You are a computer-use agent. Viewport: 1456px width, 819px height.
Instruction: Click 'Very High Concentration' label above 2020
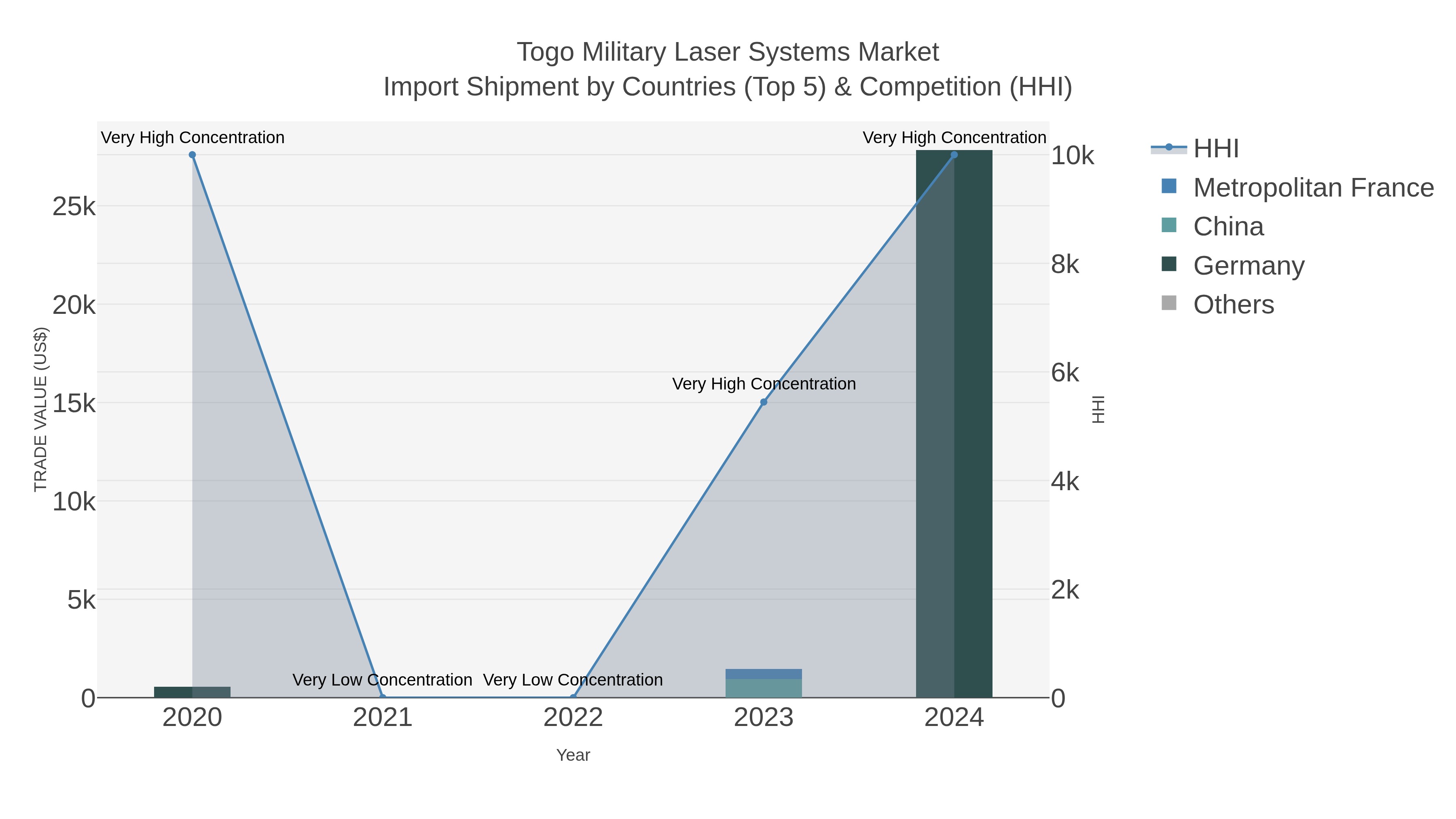click(193, 138)
